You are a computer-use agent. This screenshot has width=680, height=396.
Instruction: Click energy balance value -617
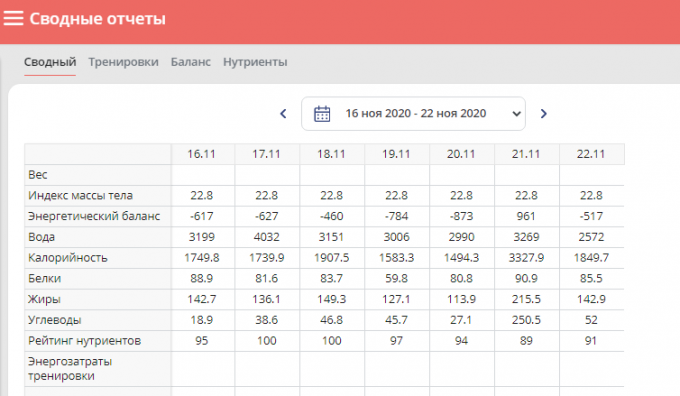pos(201,216)
